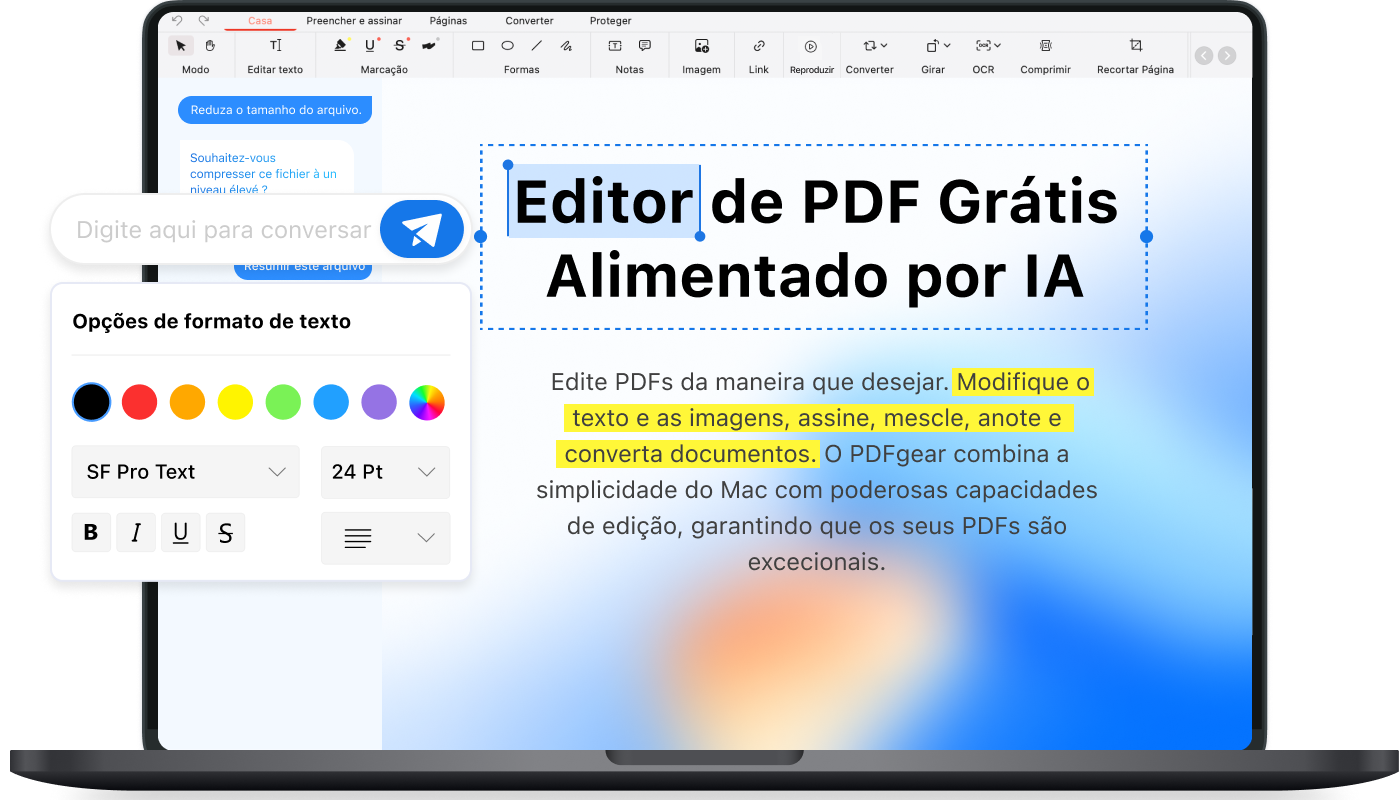Switch to the Converter tab
The width and height of the screenshot is (1400, 800).
[529, 20]
